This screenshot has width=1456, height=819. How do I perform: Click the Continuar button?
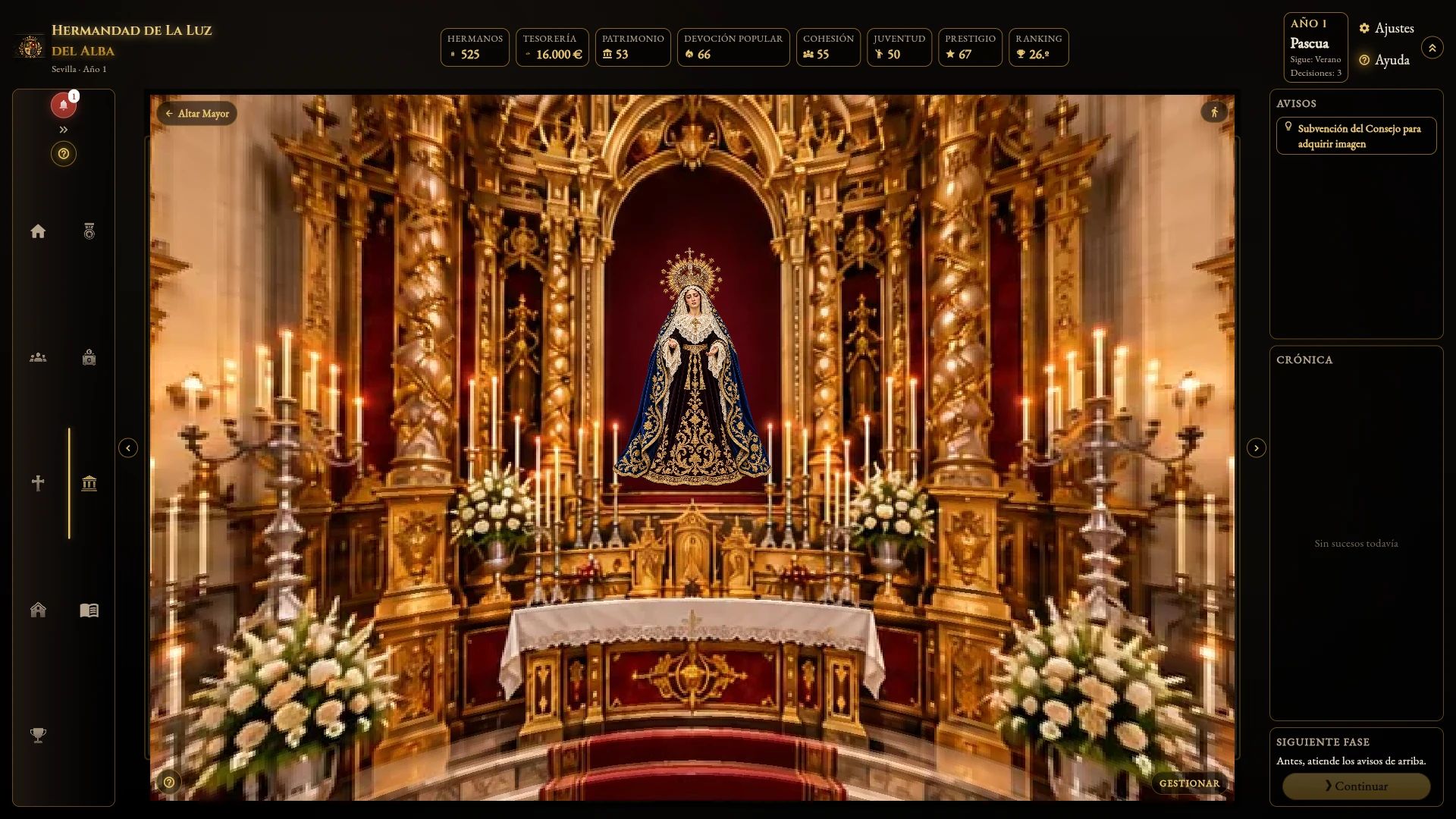point(1356,786)
